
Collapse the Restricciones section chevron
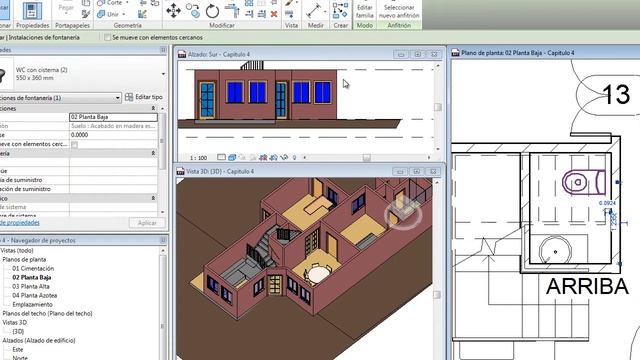tap(153, 108)
